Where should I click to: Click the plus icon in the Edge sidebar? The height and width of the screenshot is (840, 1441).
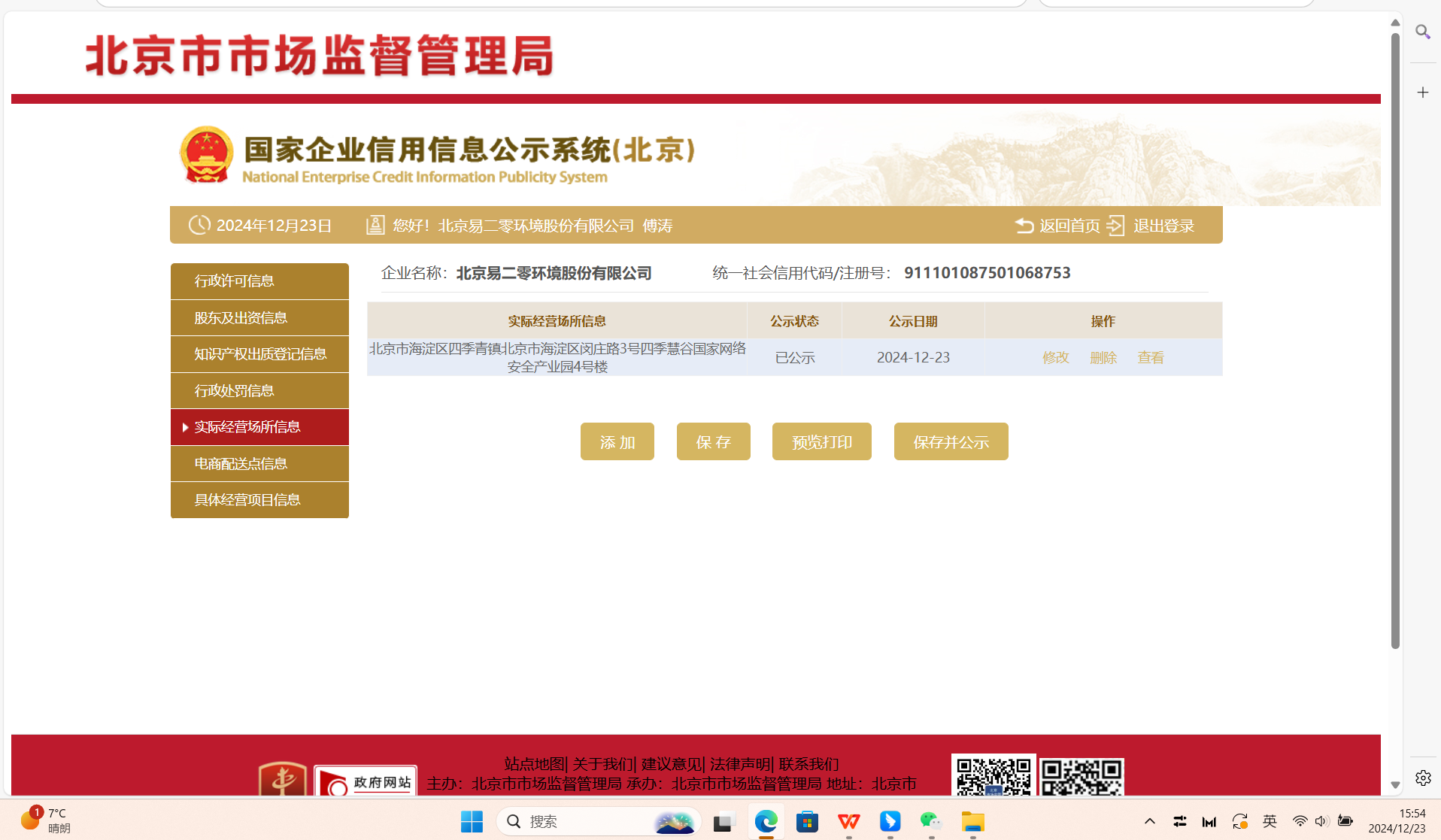click(1422, 92)
